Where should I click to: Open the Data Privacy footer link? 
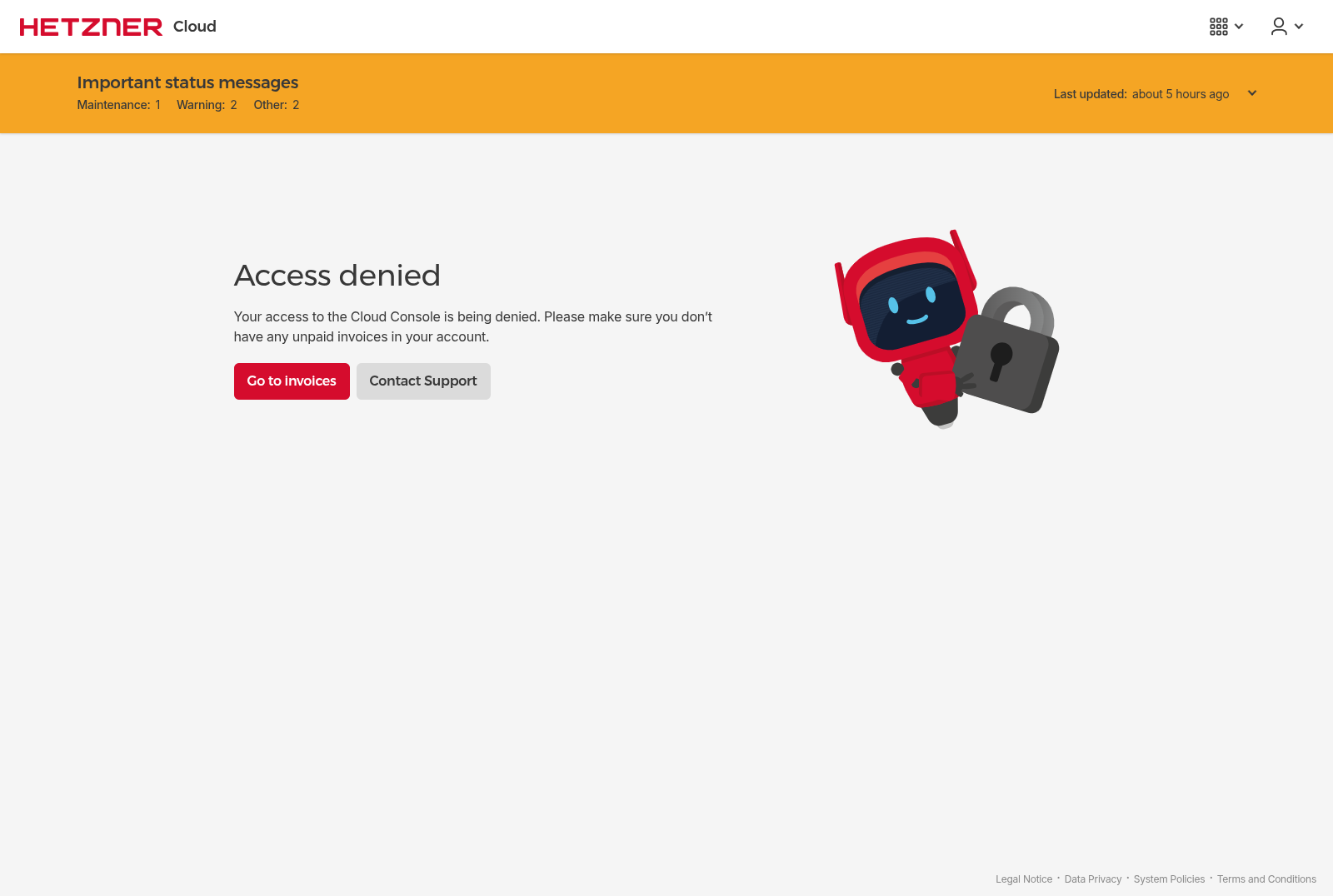[1093, 879]
